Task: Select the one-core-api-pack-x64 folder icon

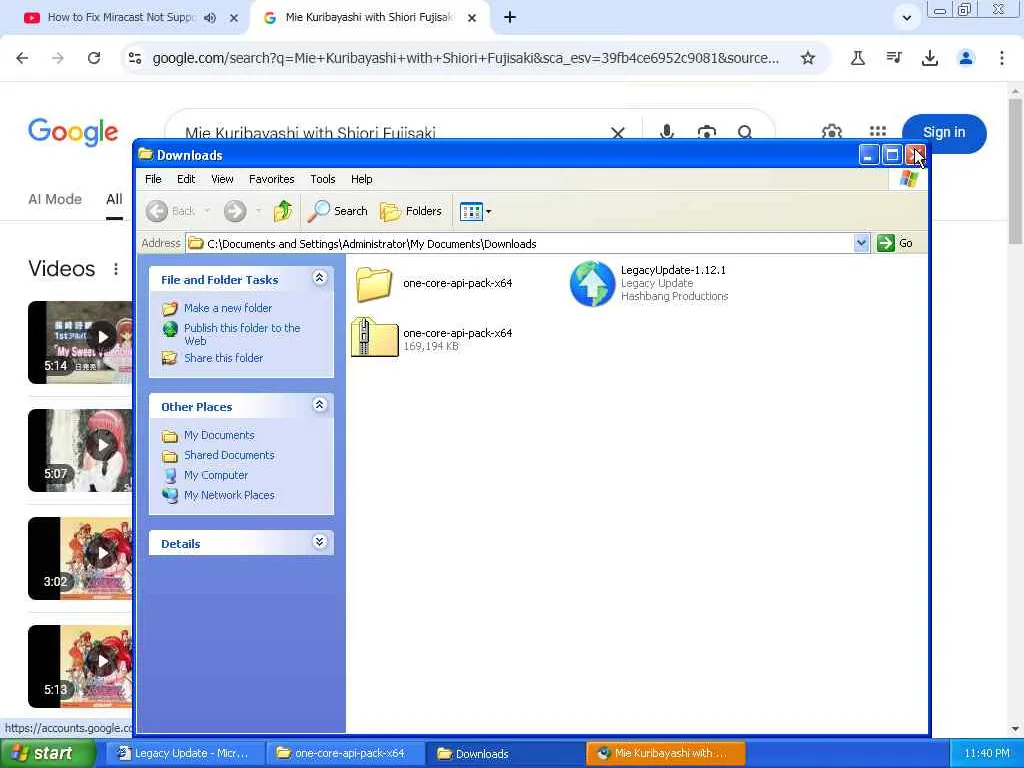Action: pos(374,284)
